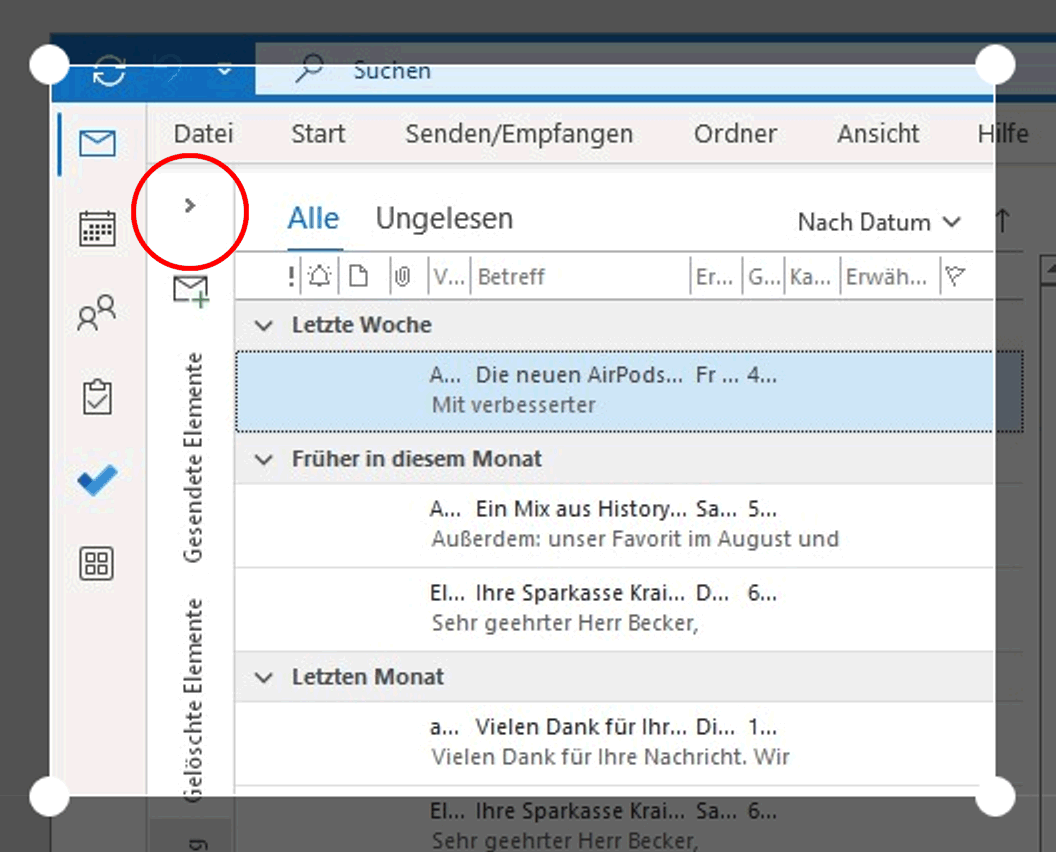Open the Senden/Empfangen tab

[x=519, y=134]
